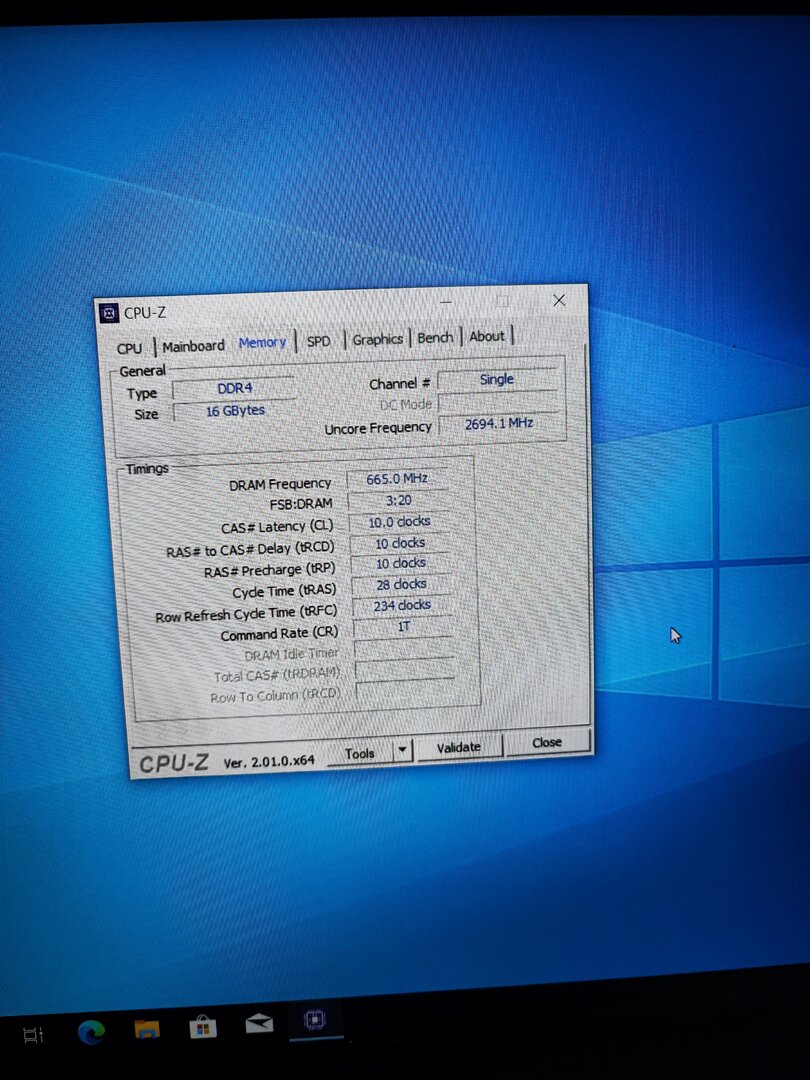Screen dimensions: 810x1080
Task: Open the Graphics tab
Action: point(377,339)
